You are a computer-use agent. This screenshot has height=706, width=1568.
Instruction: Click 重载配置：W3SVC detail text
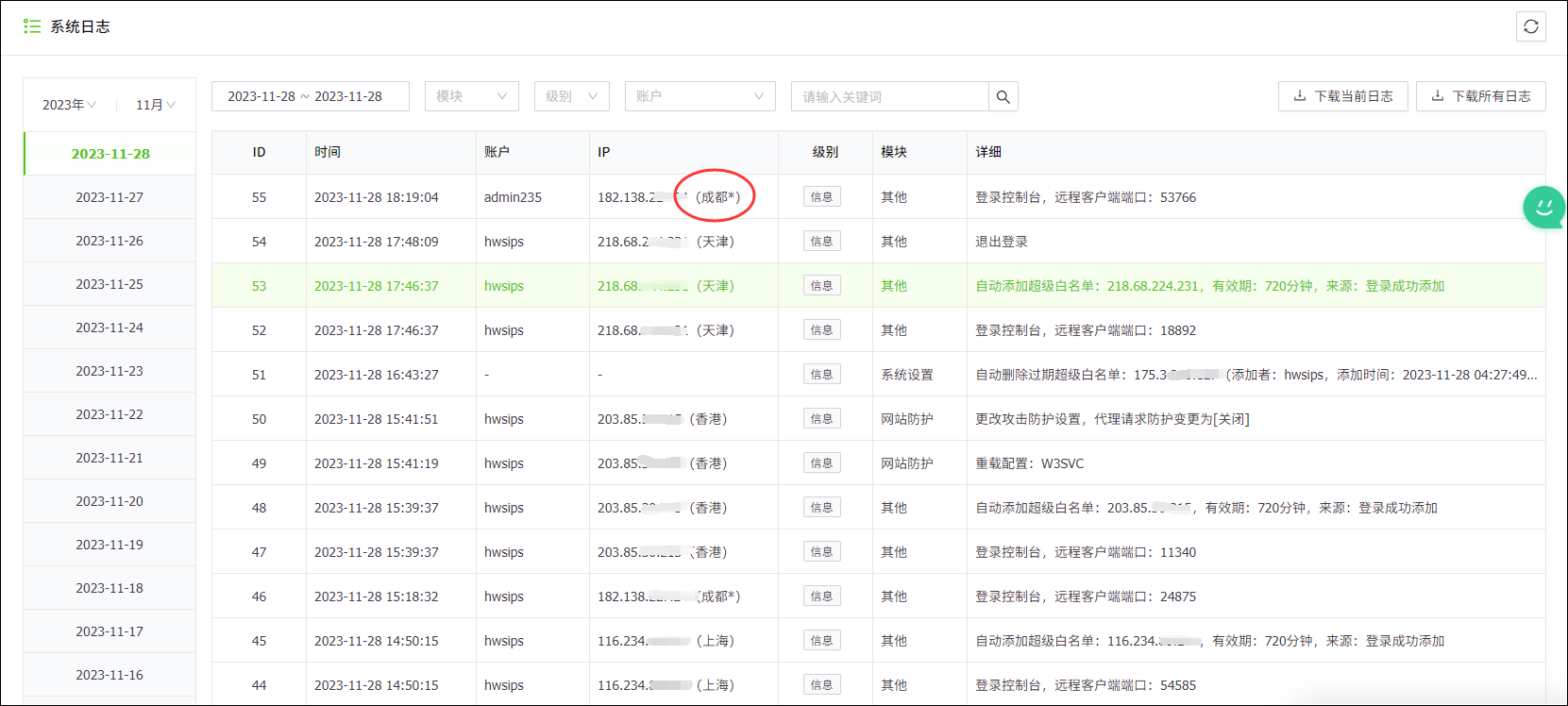[x=1029, y=463]
